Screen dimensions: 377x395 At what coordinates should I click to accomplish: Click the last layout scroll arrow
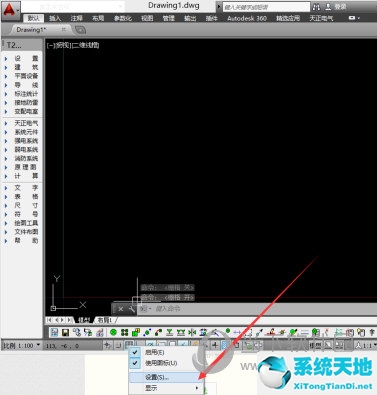[x=69, y=320]
